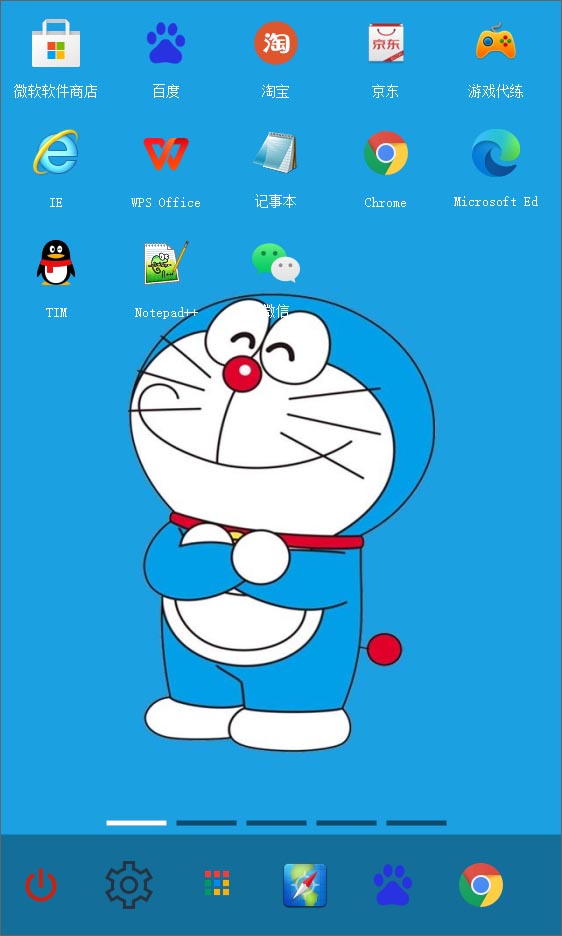The height and width of the screenshot is (936, 562).
Task: Select the third page indicator bar
Action: point(276,823)
